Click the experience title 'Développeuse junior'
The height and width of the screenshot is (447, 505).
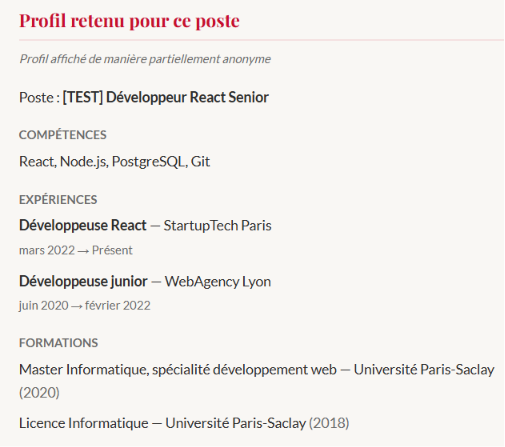pyautogui.click(x=83, y=281)
